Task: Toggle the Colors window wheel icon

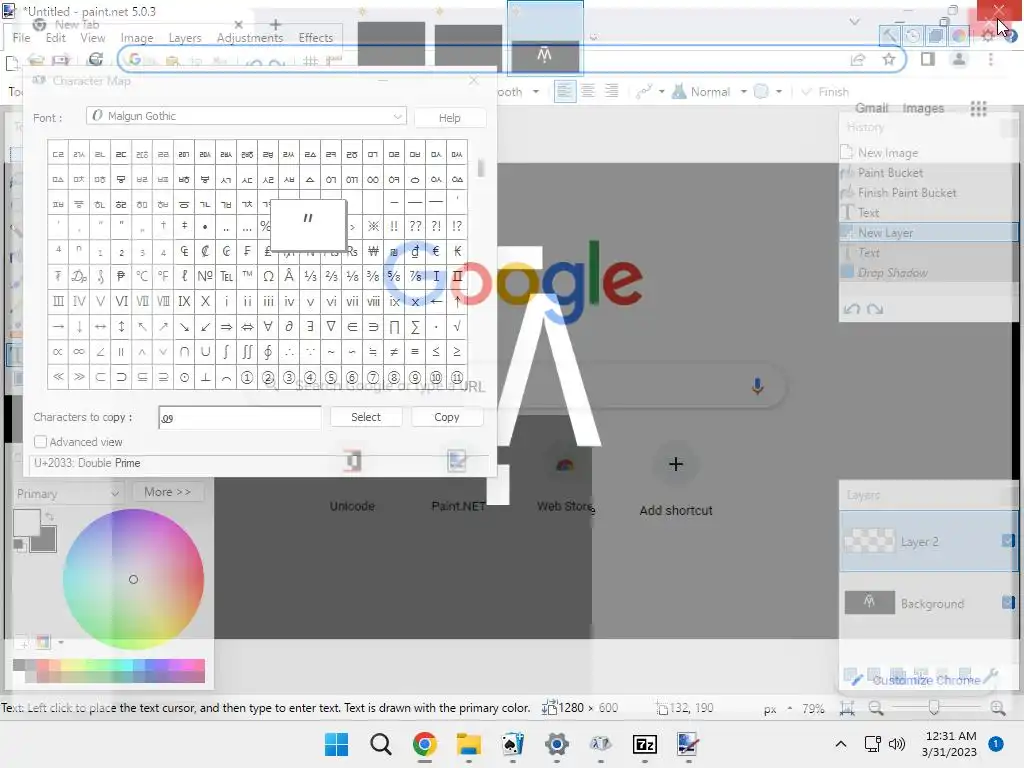Action: tap(959, 35)
